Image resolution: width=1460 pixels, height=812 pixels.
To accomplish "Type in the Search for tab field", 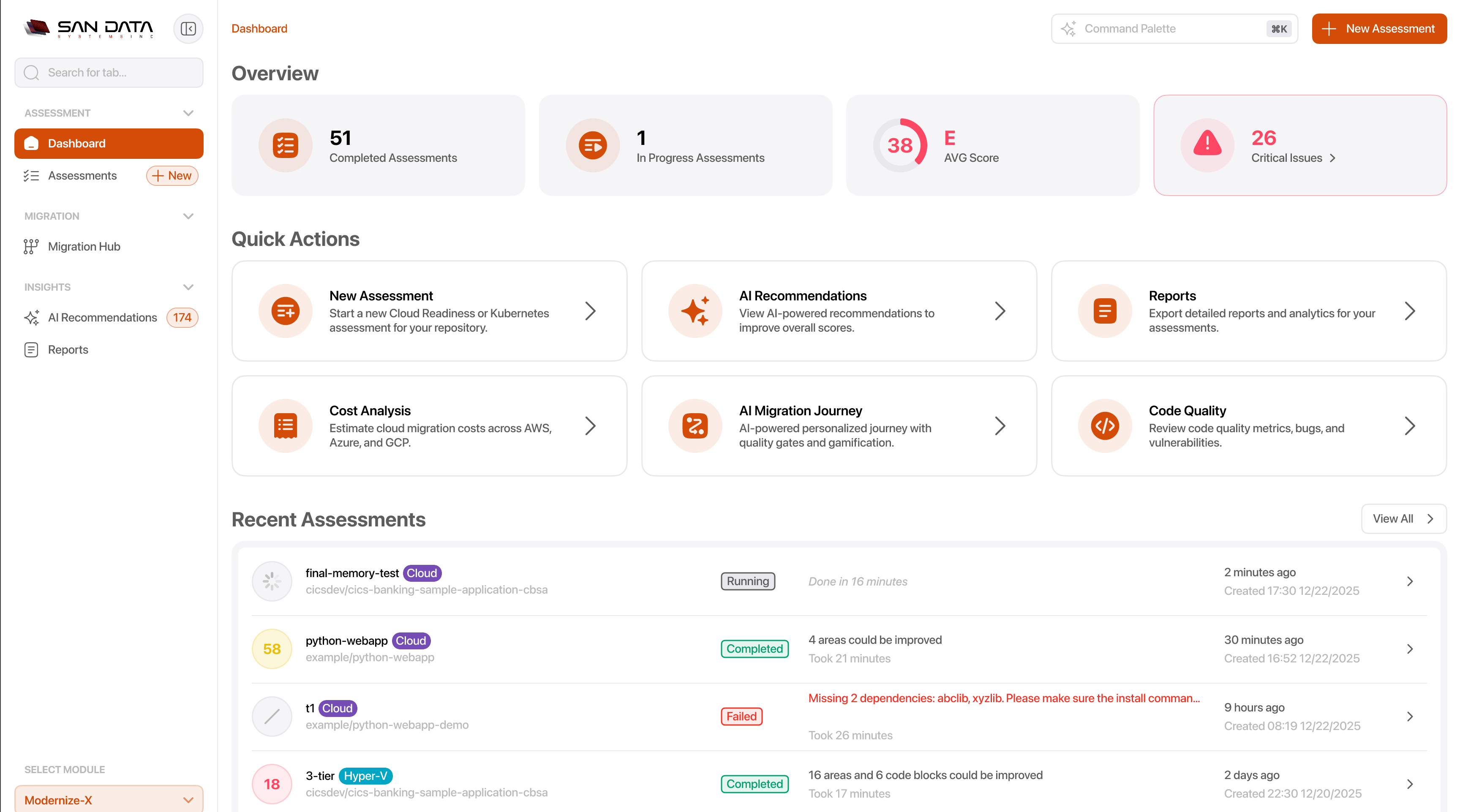I will 108,73.
